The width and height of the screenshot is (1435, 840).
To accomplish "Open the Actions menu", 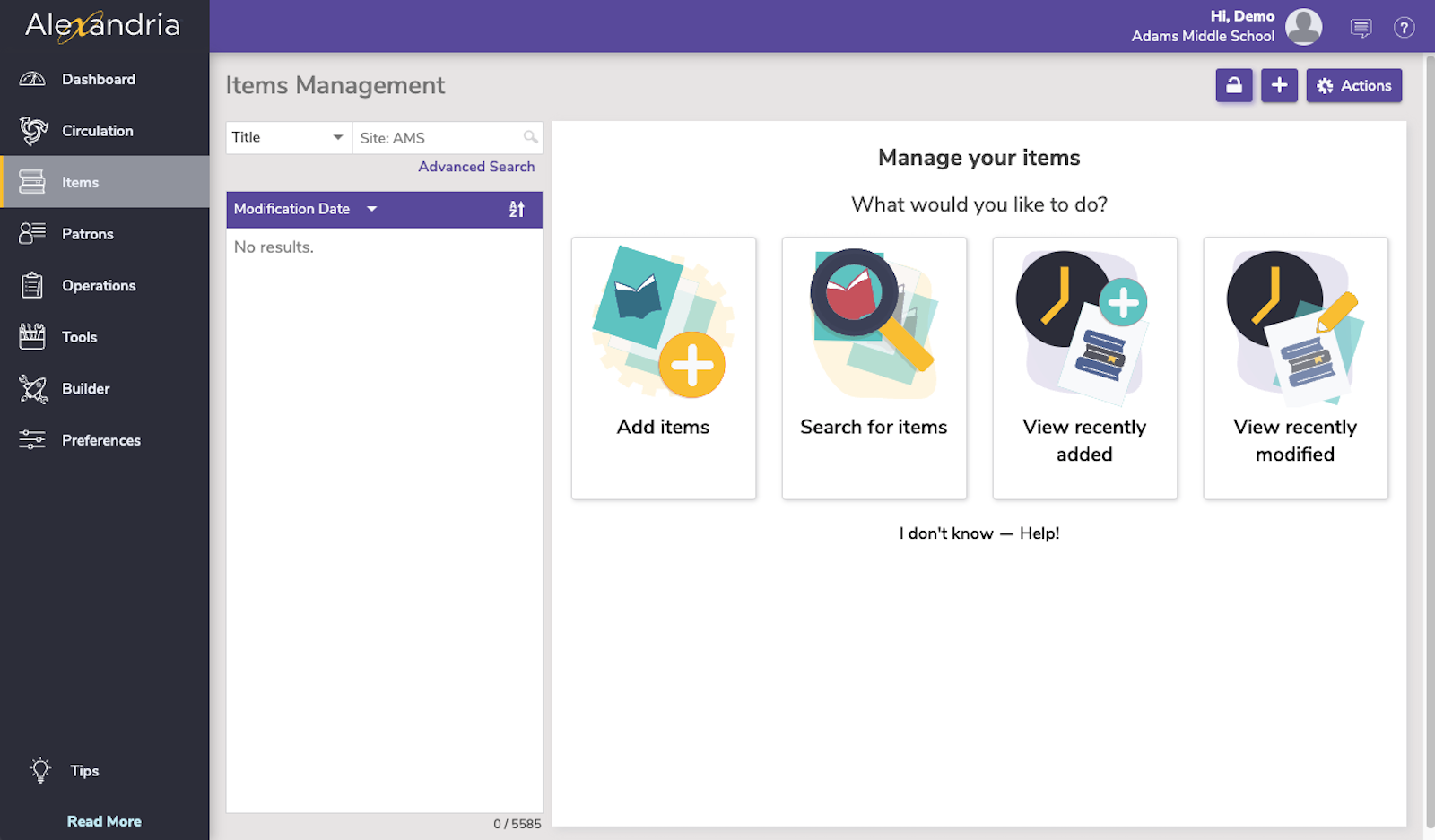I will (1353, 86).
